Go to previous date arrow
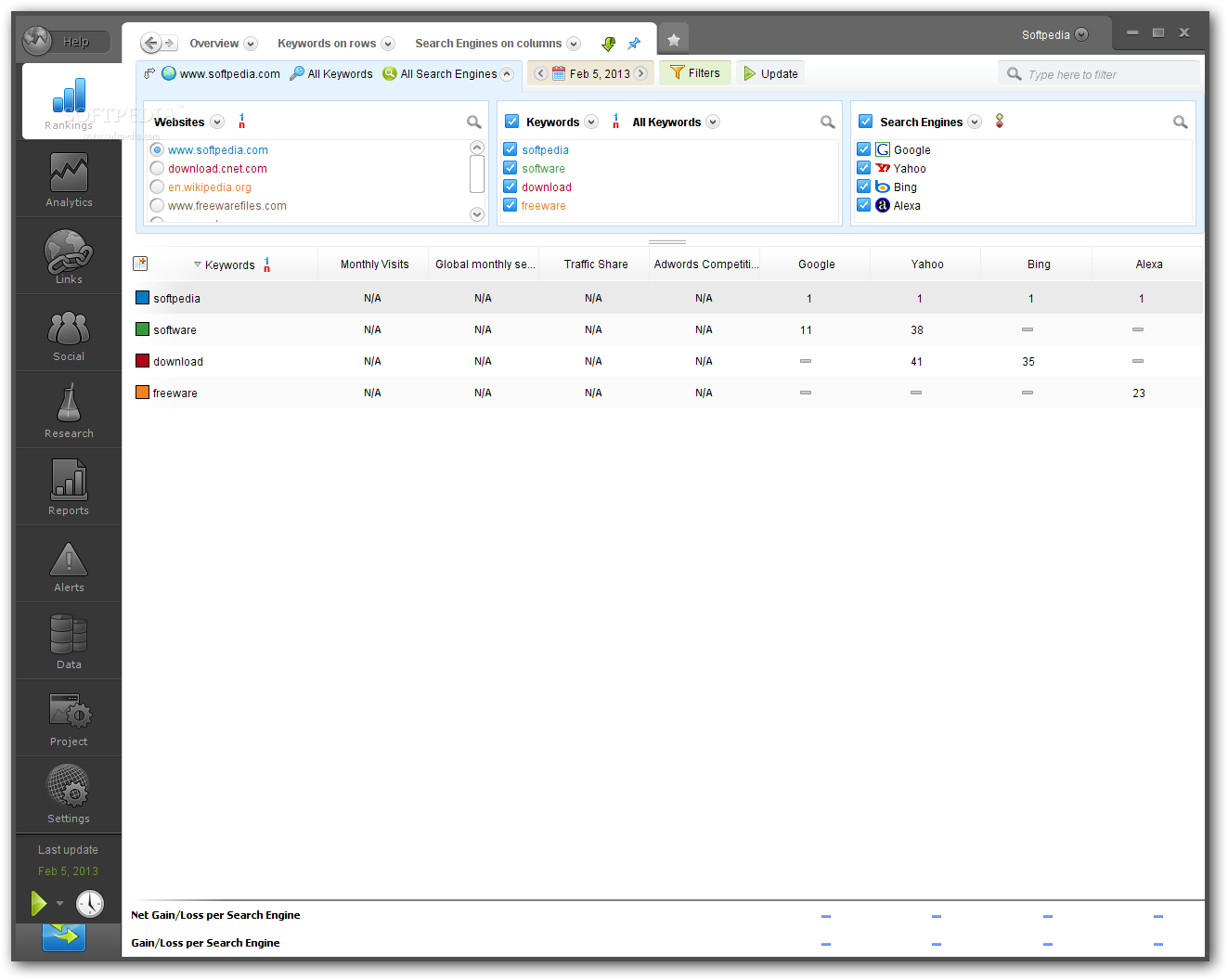Image resolution: width=1228 pixels, height=980 pixels. pos(540,73)
